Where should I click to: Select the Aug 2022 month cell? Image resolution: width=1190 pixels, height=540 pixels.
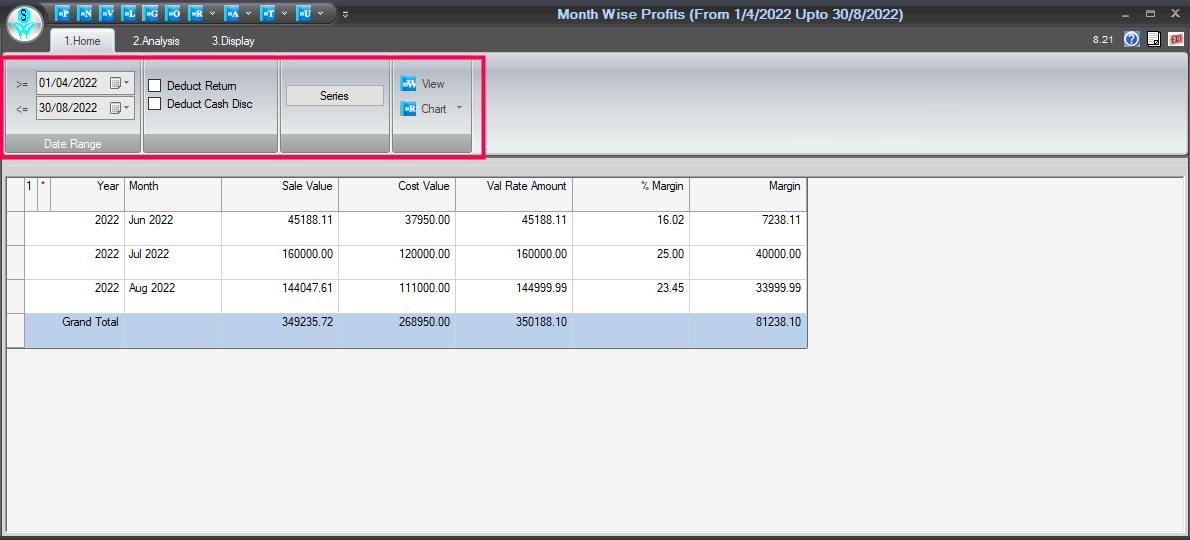click(173, 297)
